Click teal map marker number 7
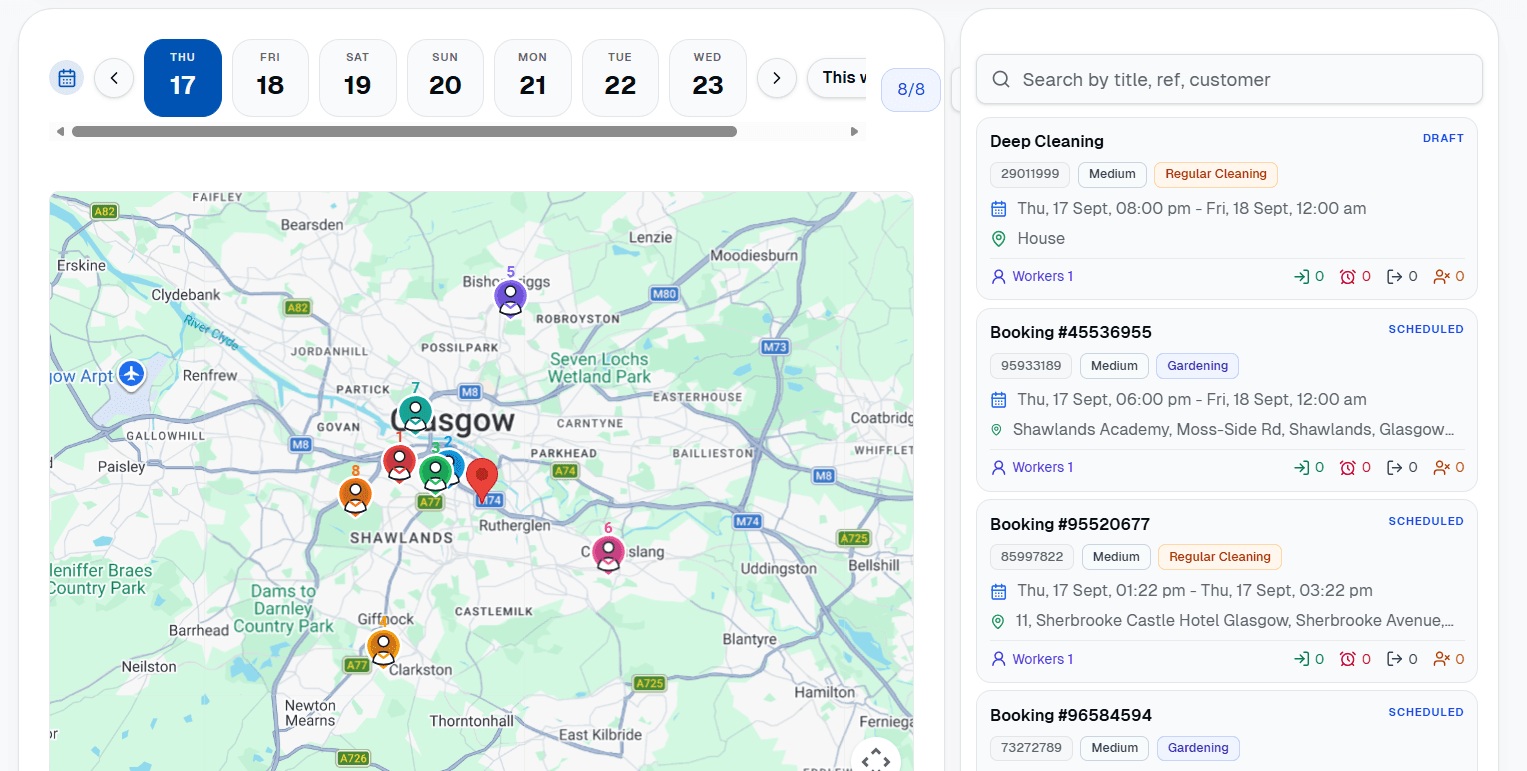Screen dimensions: 1527x771 pos(415,412)
